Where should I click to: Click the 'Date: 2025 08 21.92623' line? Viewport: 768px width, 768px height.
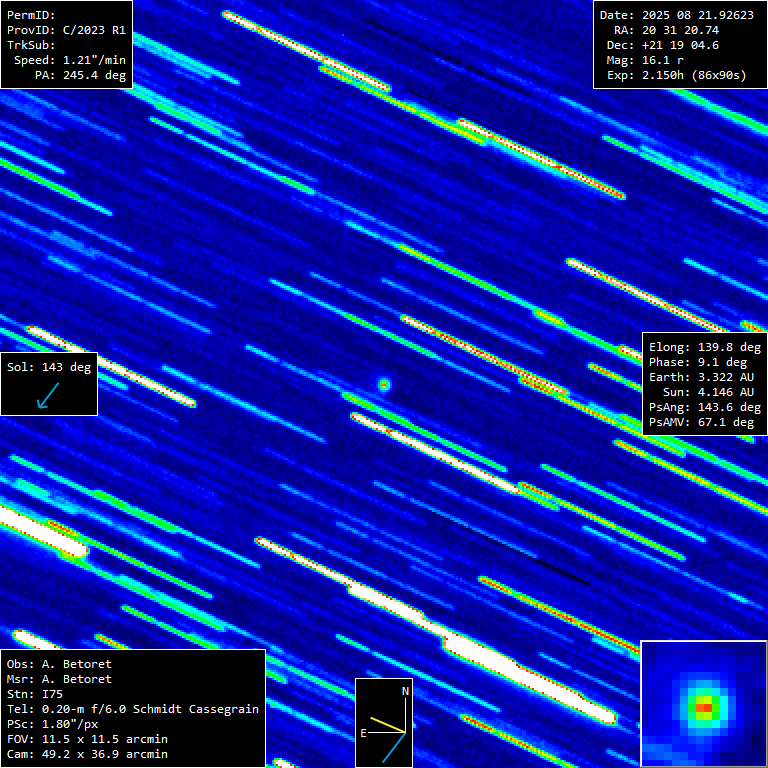pyautogui.click(x=676, y=15)
